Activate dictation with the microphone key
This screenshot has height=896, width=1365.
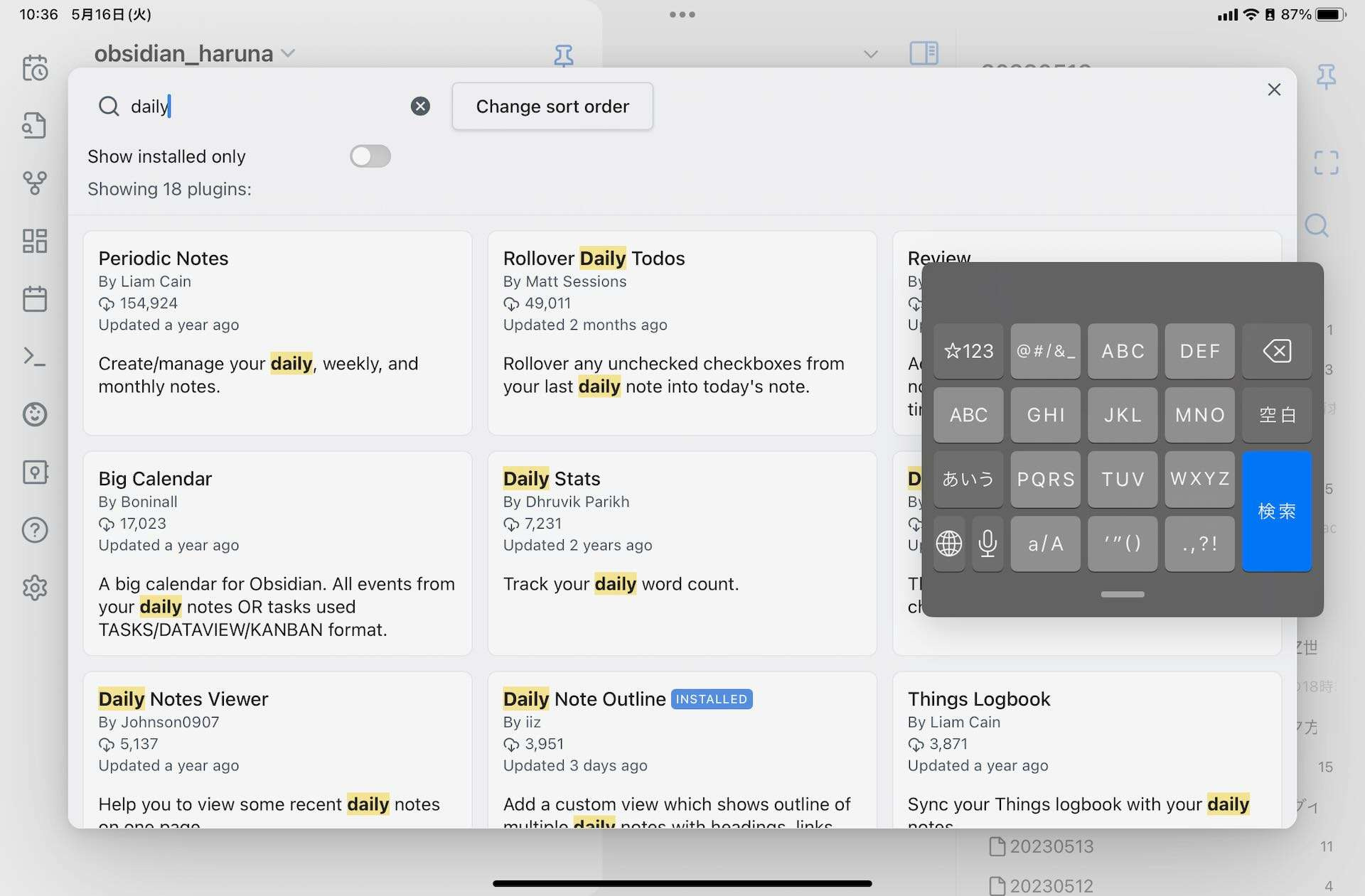[x=987, y=544]
